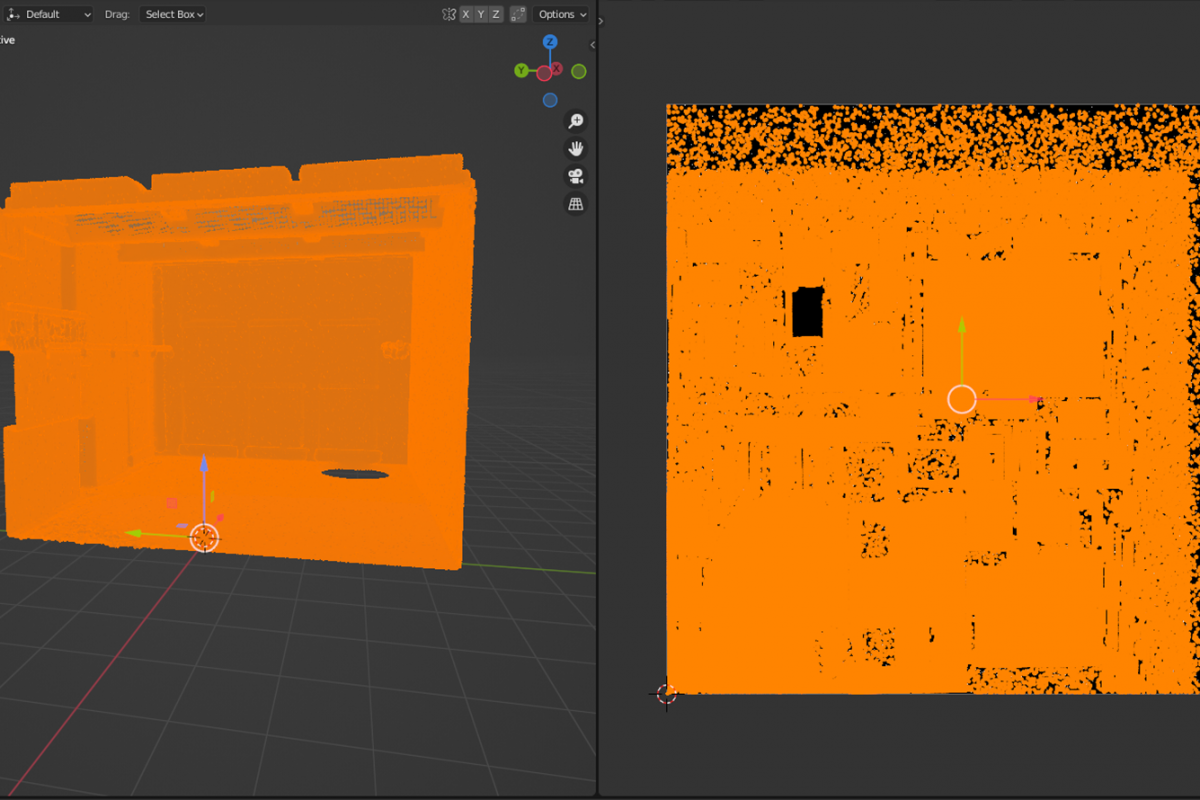This screenshot has width=1200, height=800.
Task: Click the blue Z axis on navigation gizmo
Action: [550, 42]
